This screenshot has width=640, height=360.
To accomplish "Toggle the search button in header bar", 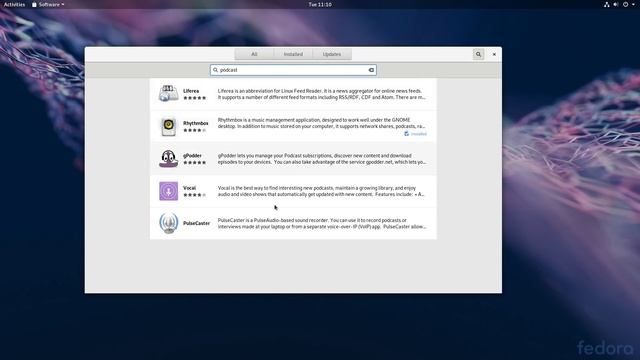I will [478, 54].
